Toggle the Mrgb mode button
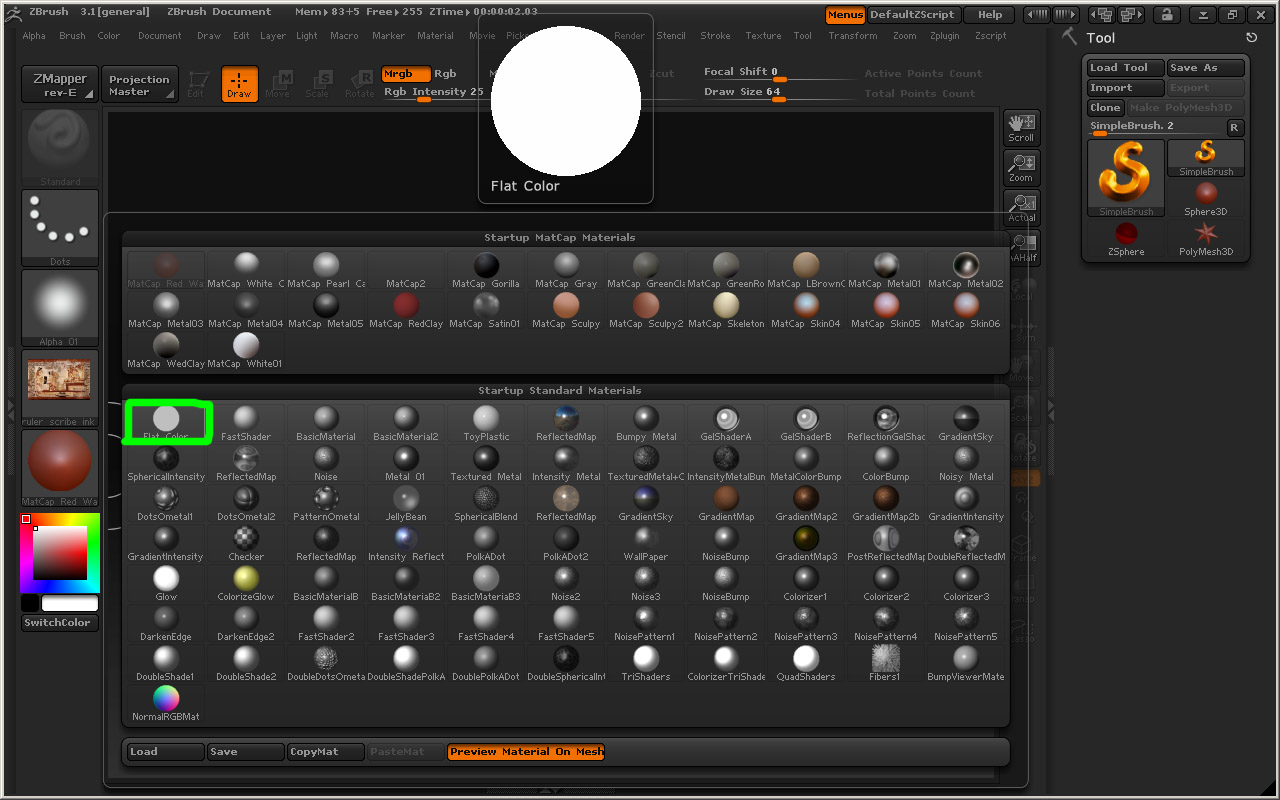The height and width of the screenshot is (800, 1280). 406,74
